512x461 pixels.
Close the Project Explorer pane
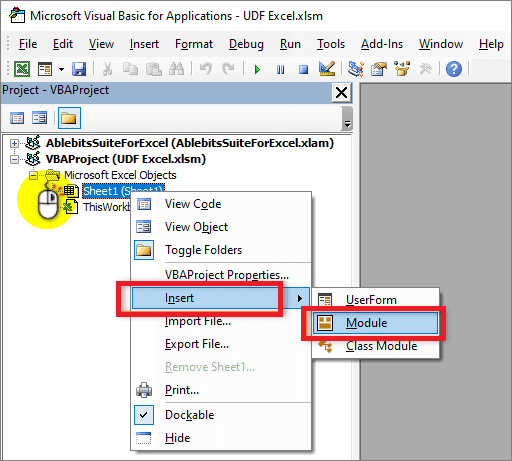click(342, 93)
